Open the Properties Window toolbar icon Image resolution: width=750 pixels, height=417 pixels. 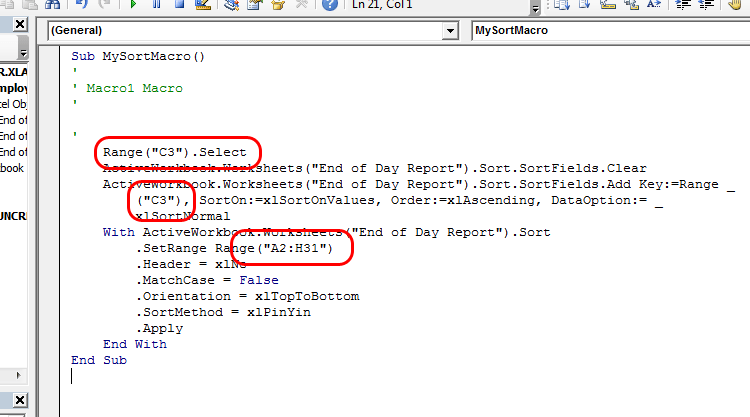click(x=255, y=5)
